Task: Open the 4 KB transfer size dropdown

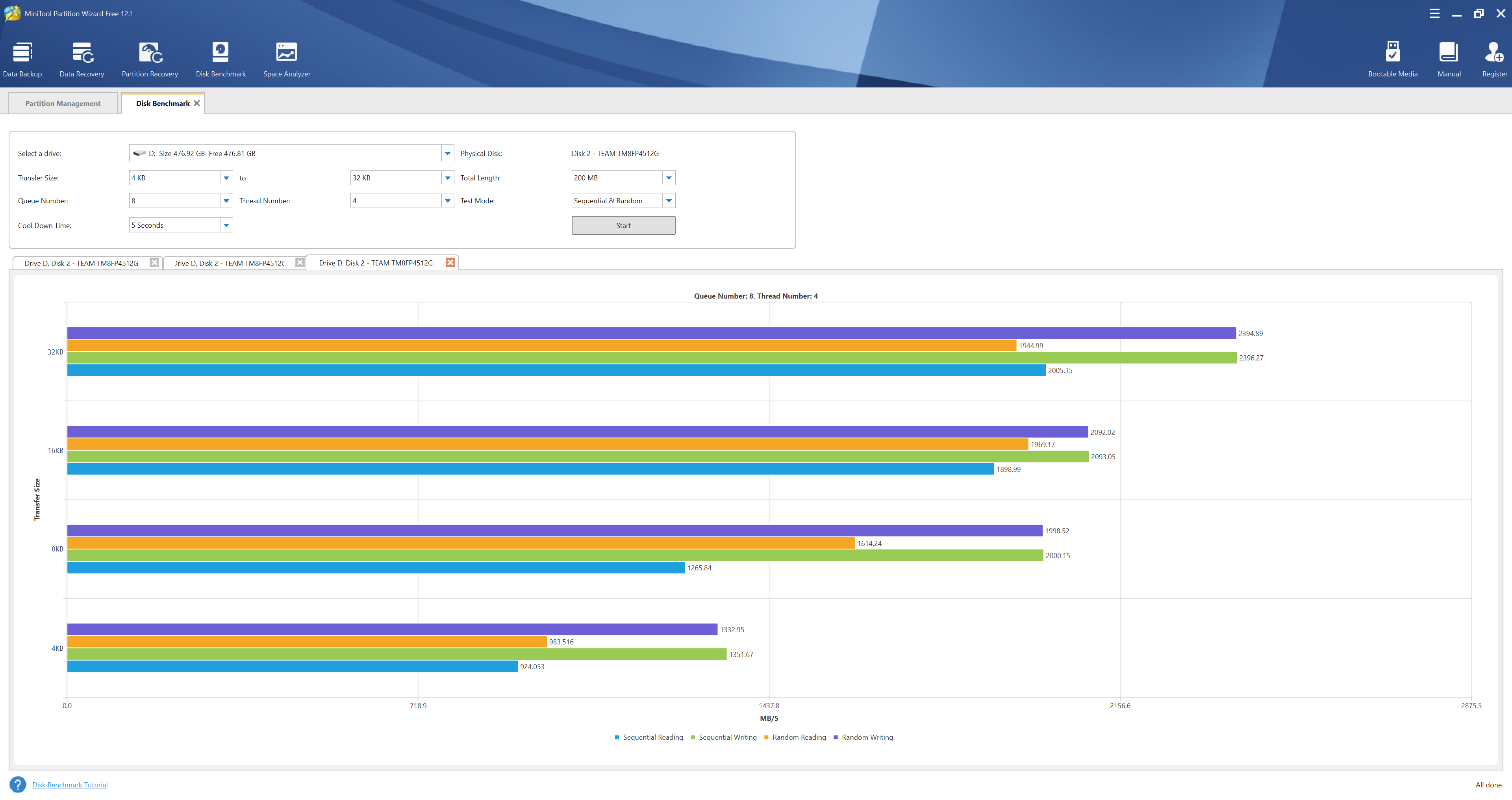Action: 226,177
